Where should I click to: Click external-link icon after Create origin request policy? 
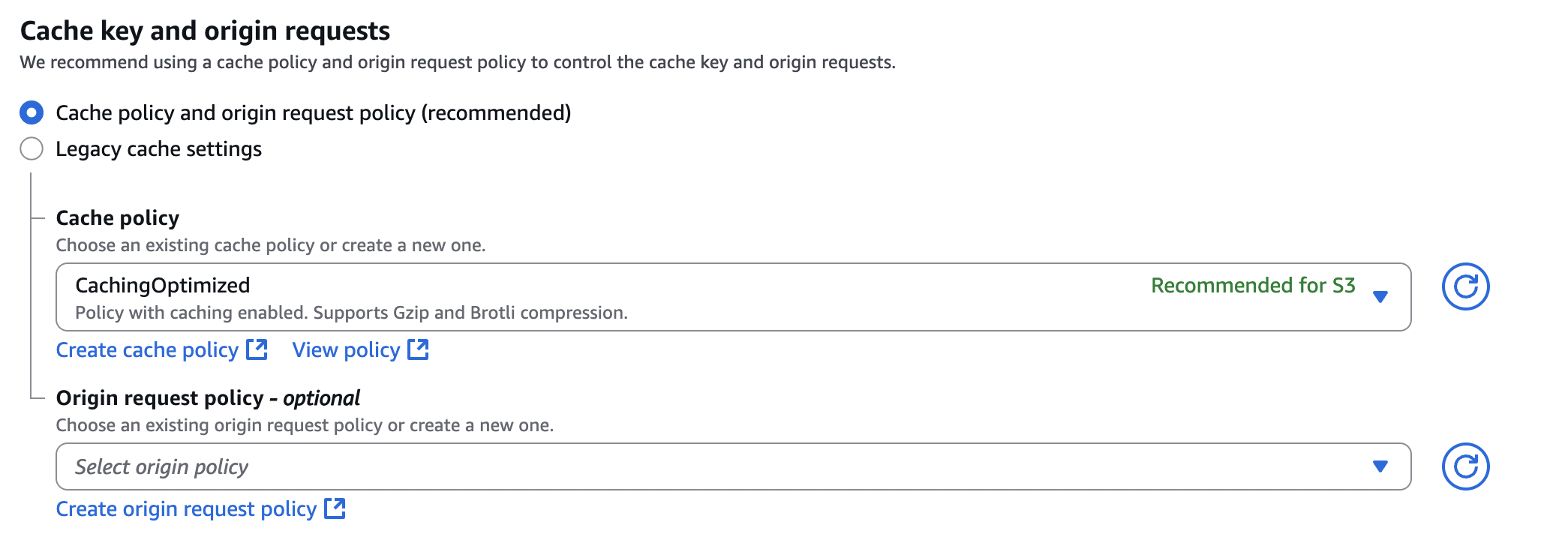point(335,508)
